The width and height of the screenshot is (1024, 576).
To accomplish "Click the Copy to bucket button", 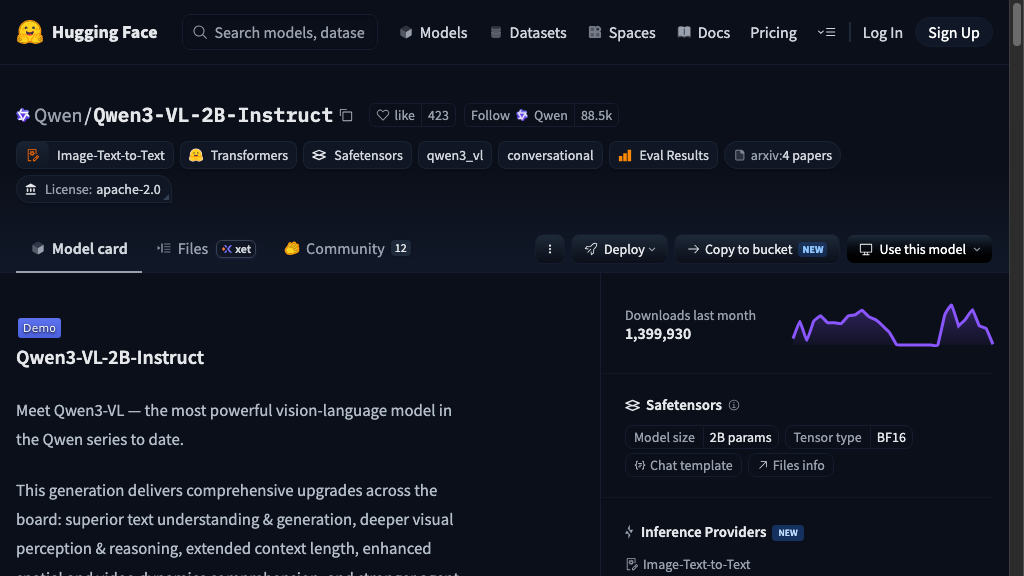I will pyautogui.click(x=756, y=249).
